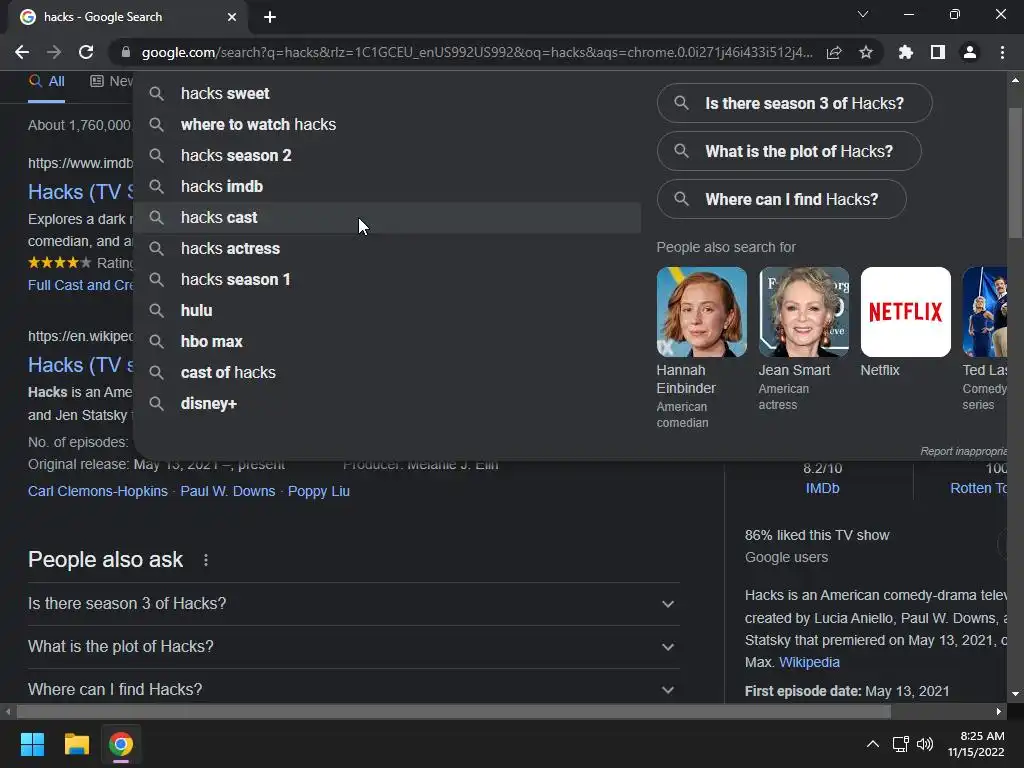The image size is (1024, 768).
Task: Click 'Where can I find Hacks?' chip
Action: 781,199
